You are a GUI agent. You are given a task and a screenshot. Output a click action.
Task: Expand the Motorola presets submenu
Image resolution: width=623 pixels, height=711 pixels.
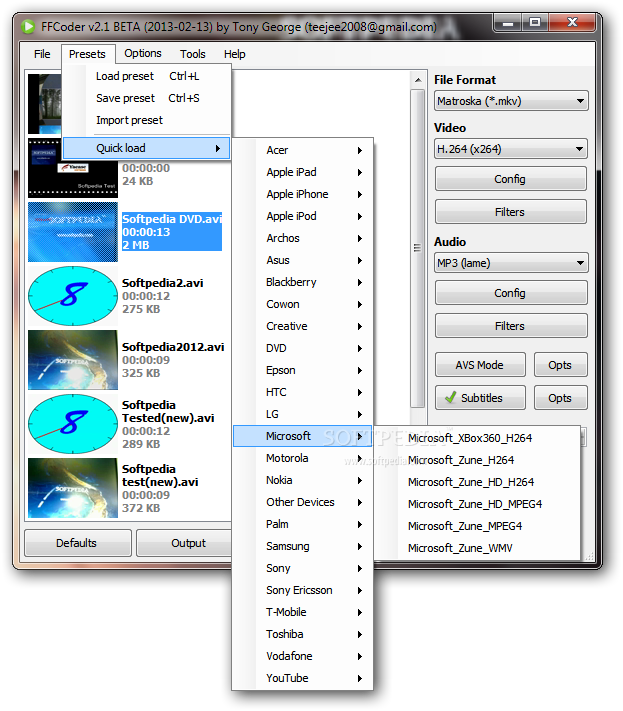[302, 458]
